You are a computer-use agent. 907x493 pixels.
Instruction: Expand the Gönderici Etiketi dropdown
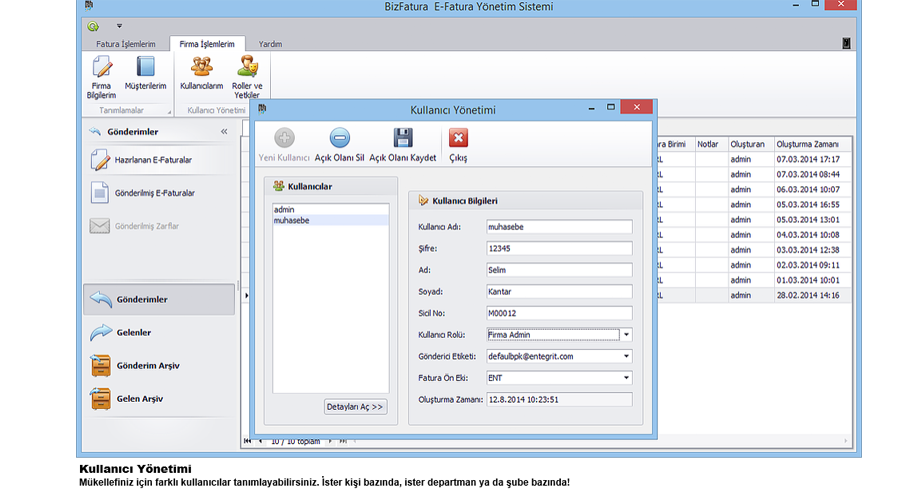625,356
